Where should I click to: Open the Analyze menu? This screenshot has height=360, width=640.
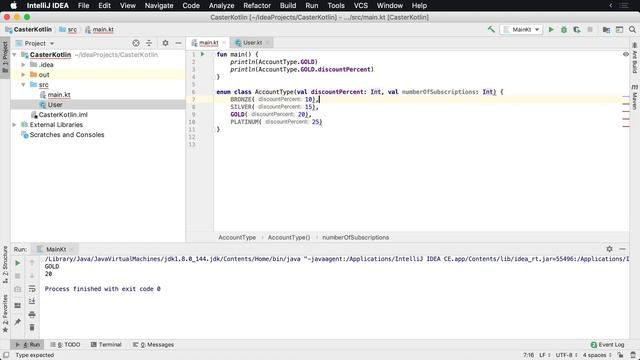[x=221, y=5]
